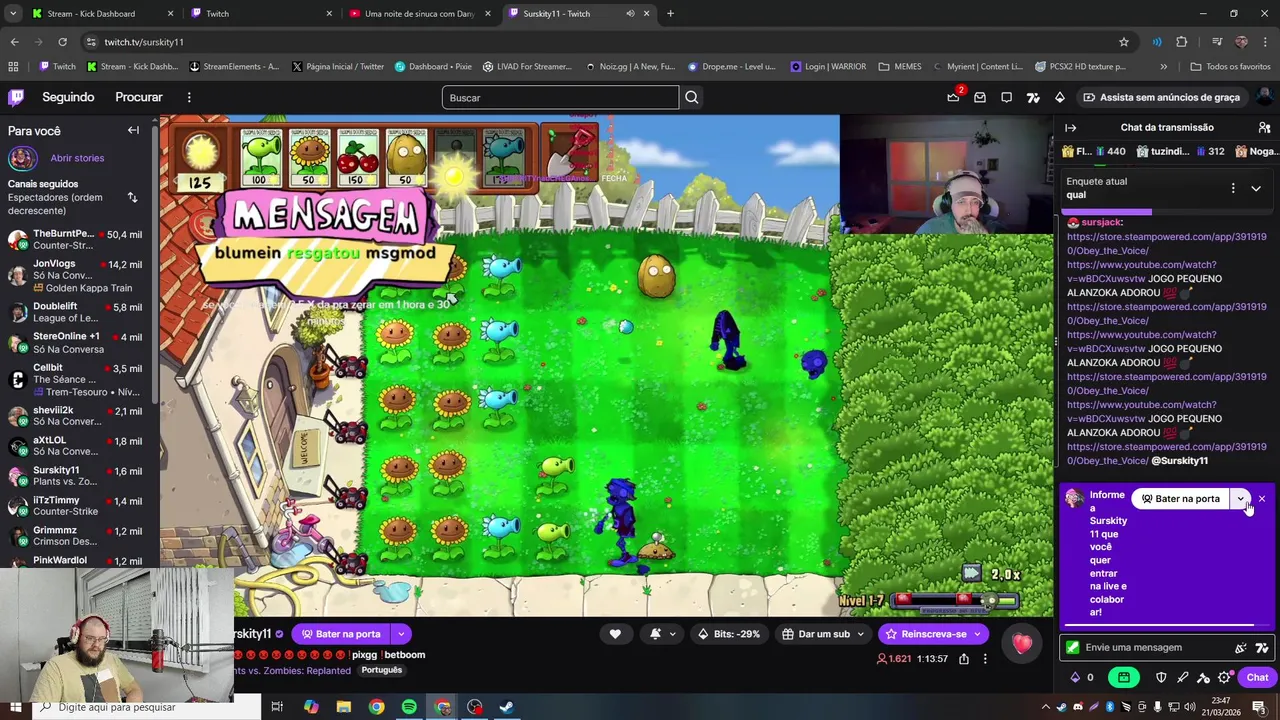Image resolution: width=1280 pixels, height=720 pixels.
Task: Open the Twitch notifications inbox icon
Action: coord(980,97)
